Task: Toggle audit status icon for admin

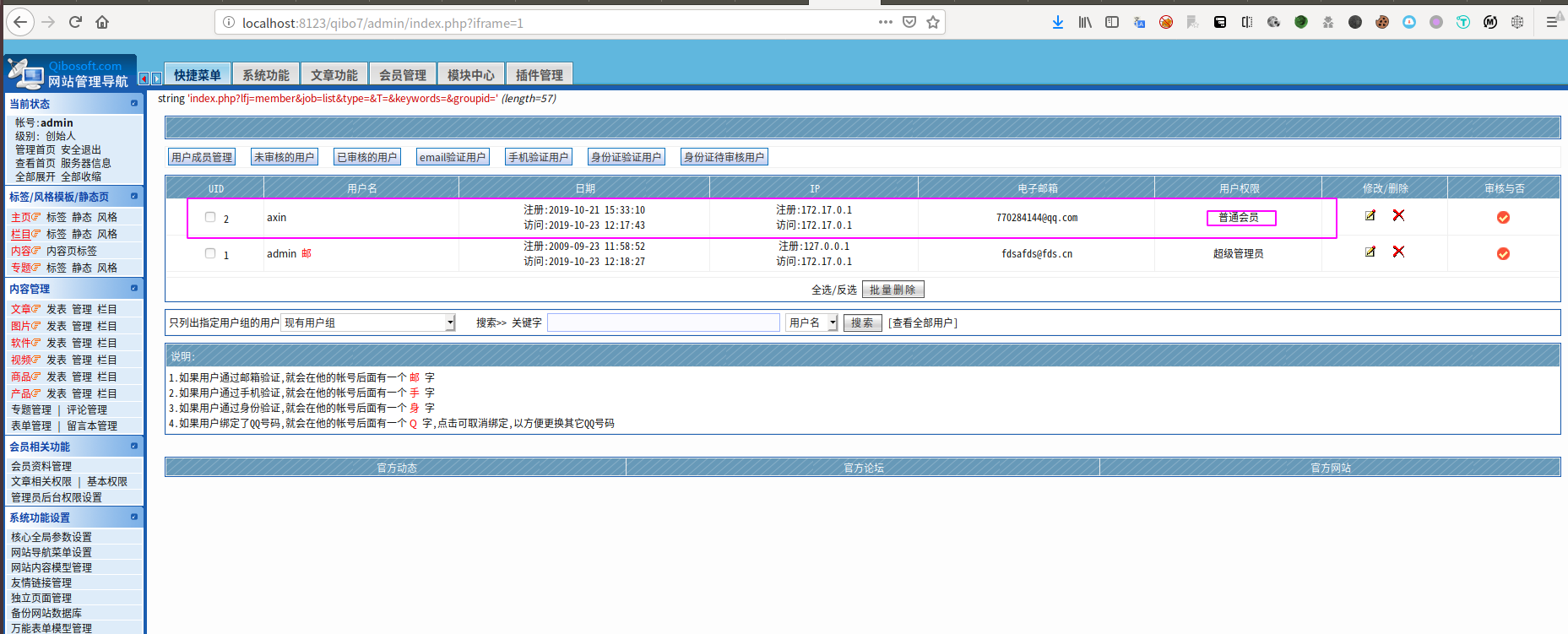Action: (1503, 254)
